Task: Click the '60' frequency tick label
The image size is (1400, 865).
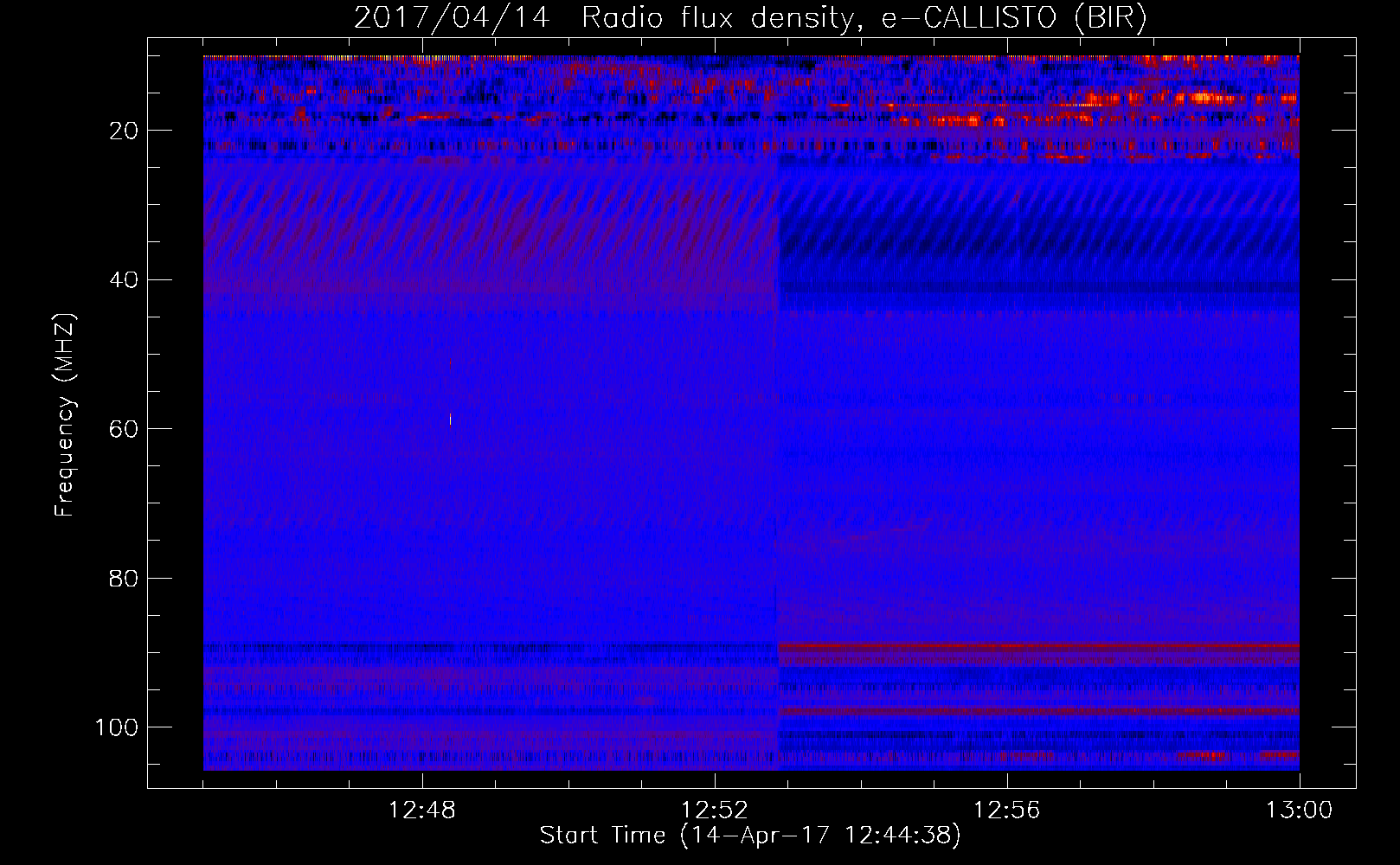Action: 125,429
